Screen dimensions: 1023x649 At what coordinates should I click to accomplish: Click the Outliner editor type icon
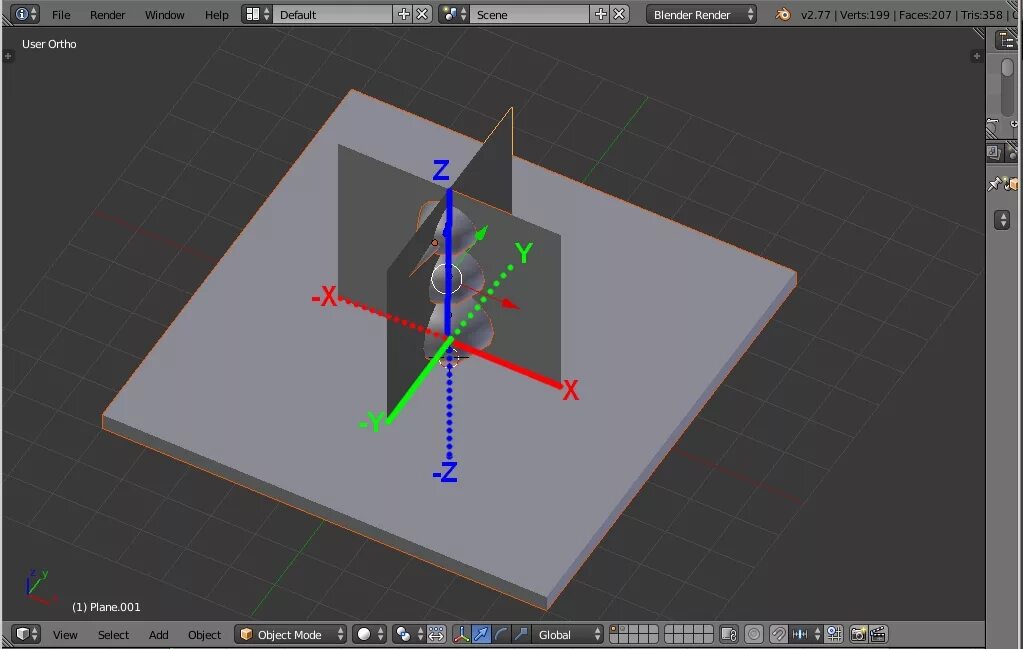(x=1006, y=40)
